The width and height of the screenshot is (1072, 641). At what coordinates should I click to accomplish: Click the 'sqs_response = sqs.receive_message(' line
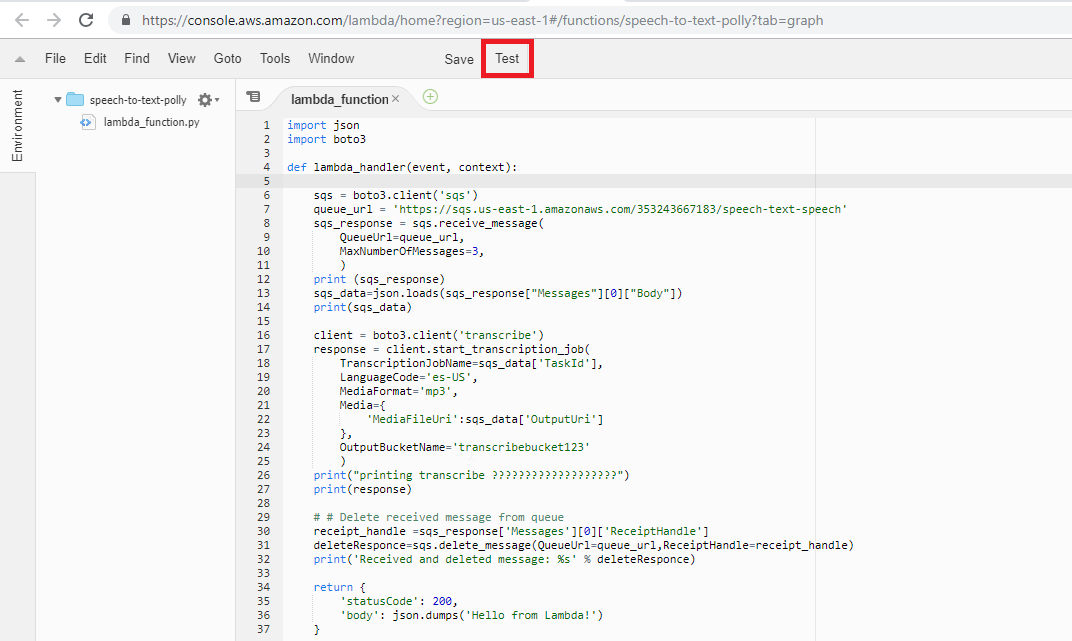(x=429, y=223)
